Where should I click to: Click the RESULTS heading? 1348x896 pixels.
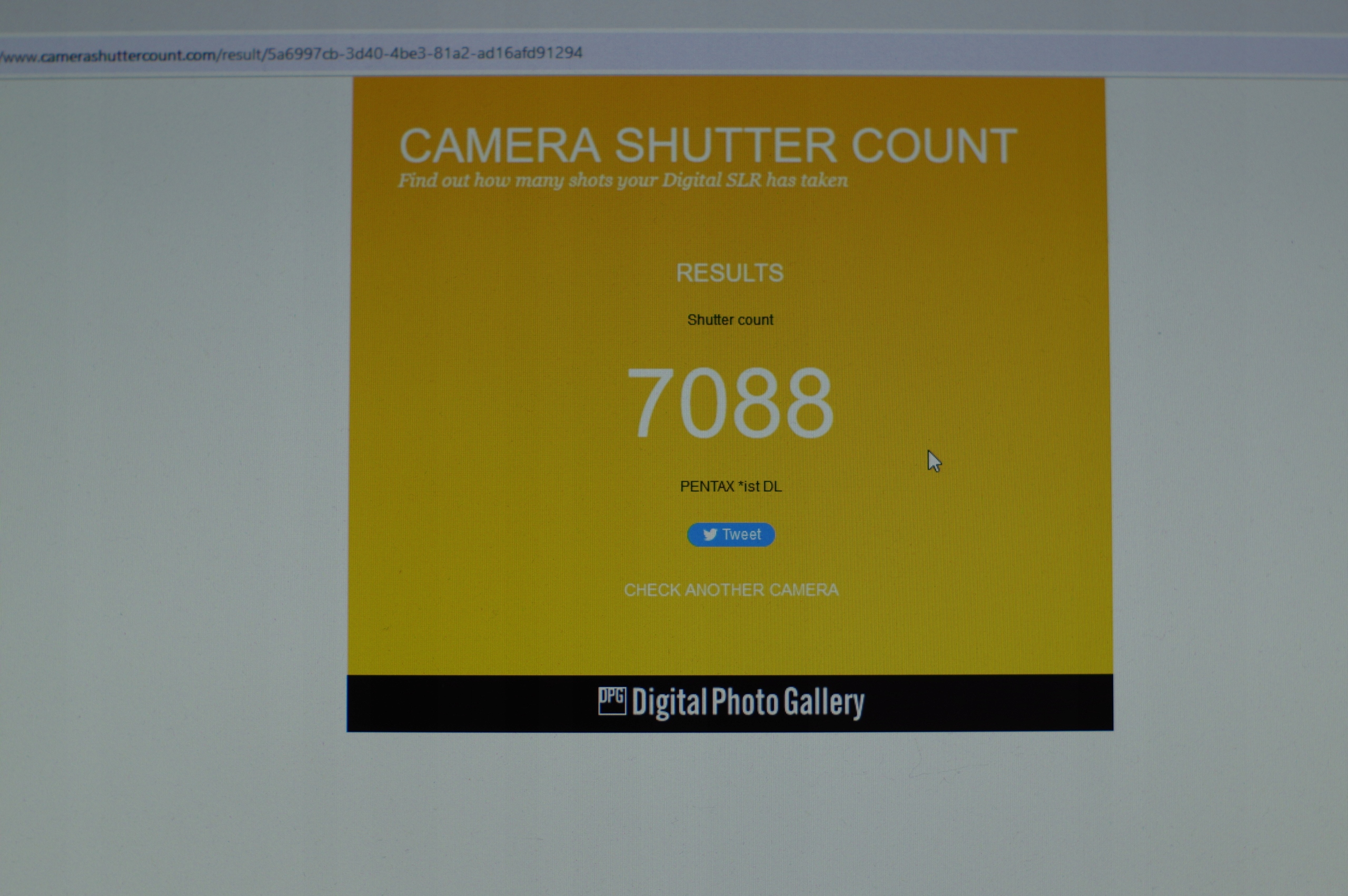pos(730,273)
